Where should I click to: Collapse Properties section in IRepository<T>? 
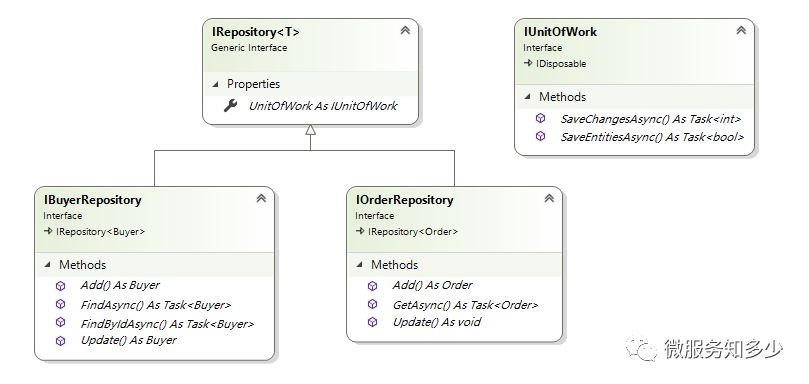[216, 84]
